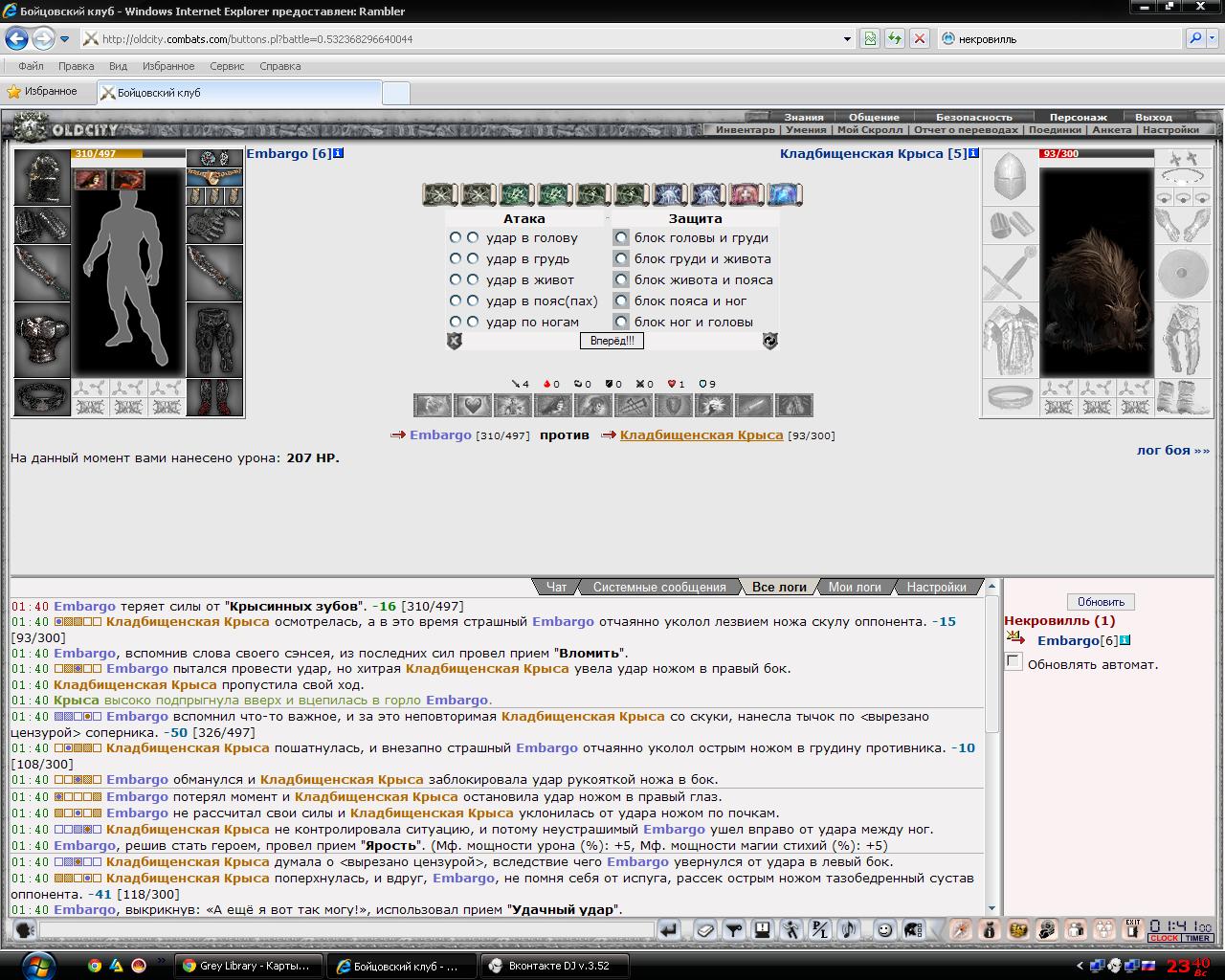Viewport: 1225px width, 980px height.
Task: Open Вконтакте DJ from the taskbar
Action: pyautogui.click(x=556, y=966)
